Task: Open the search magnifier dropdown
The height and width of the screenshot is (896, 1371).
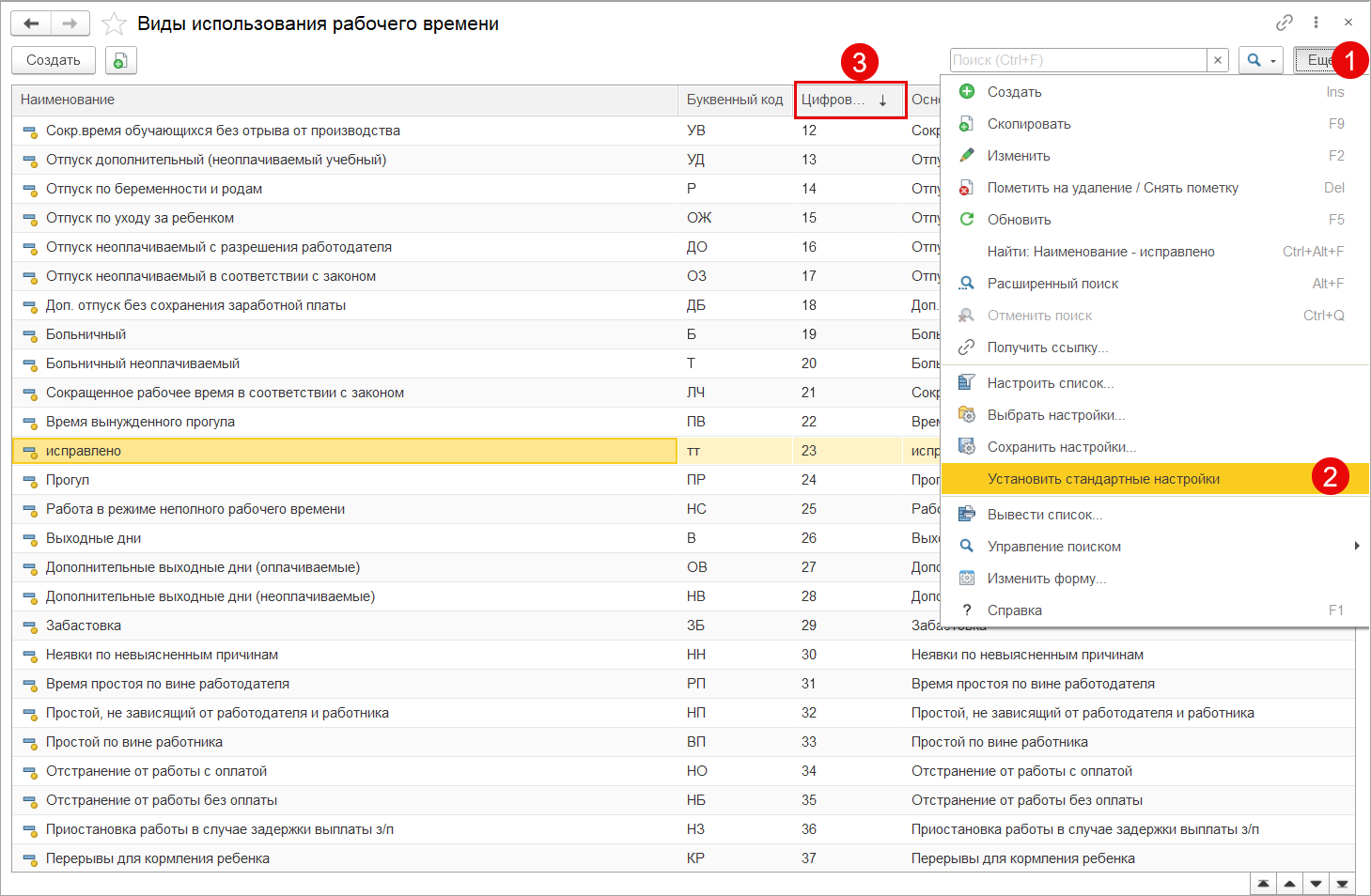Action: pos(1260,60)
